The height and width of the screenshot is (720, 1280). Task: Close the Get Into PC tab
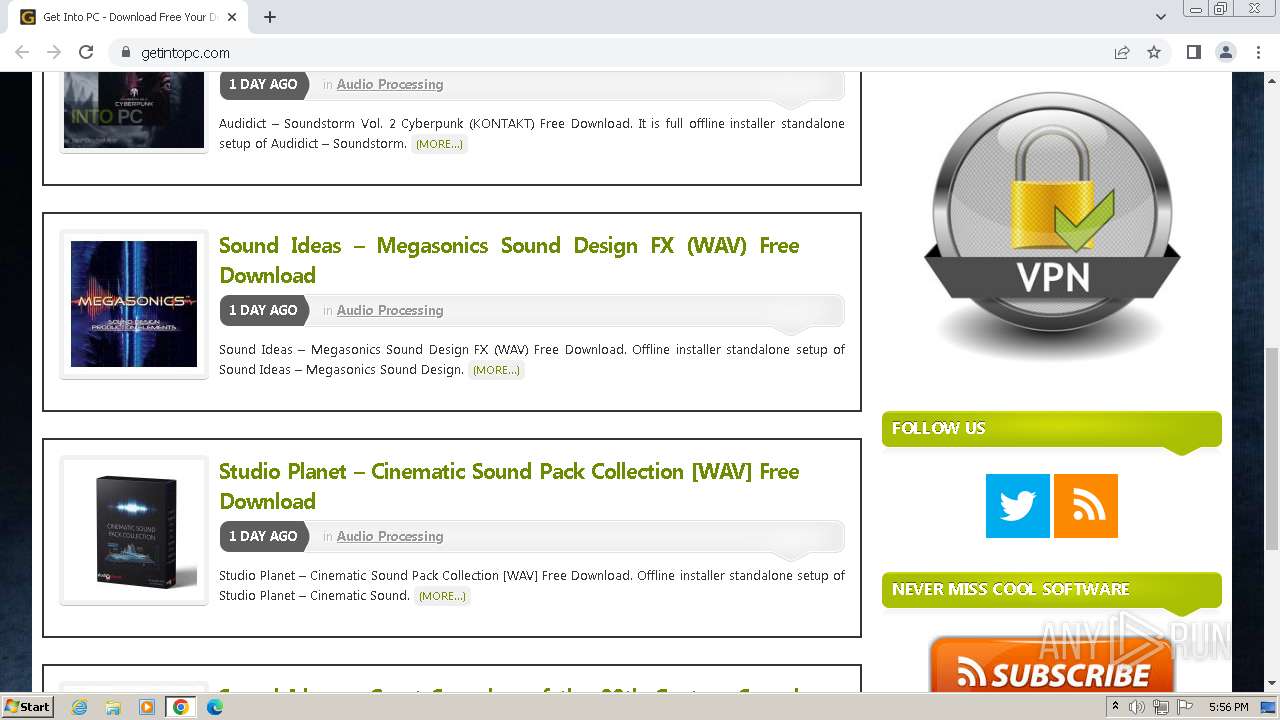[x=232, y=17]
